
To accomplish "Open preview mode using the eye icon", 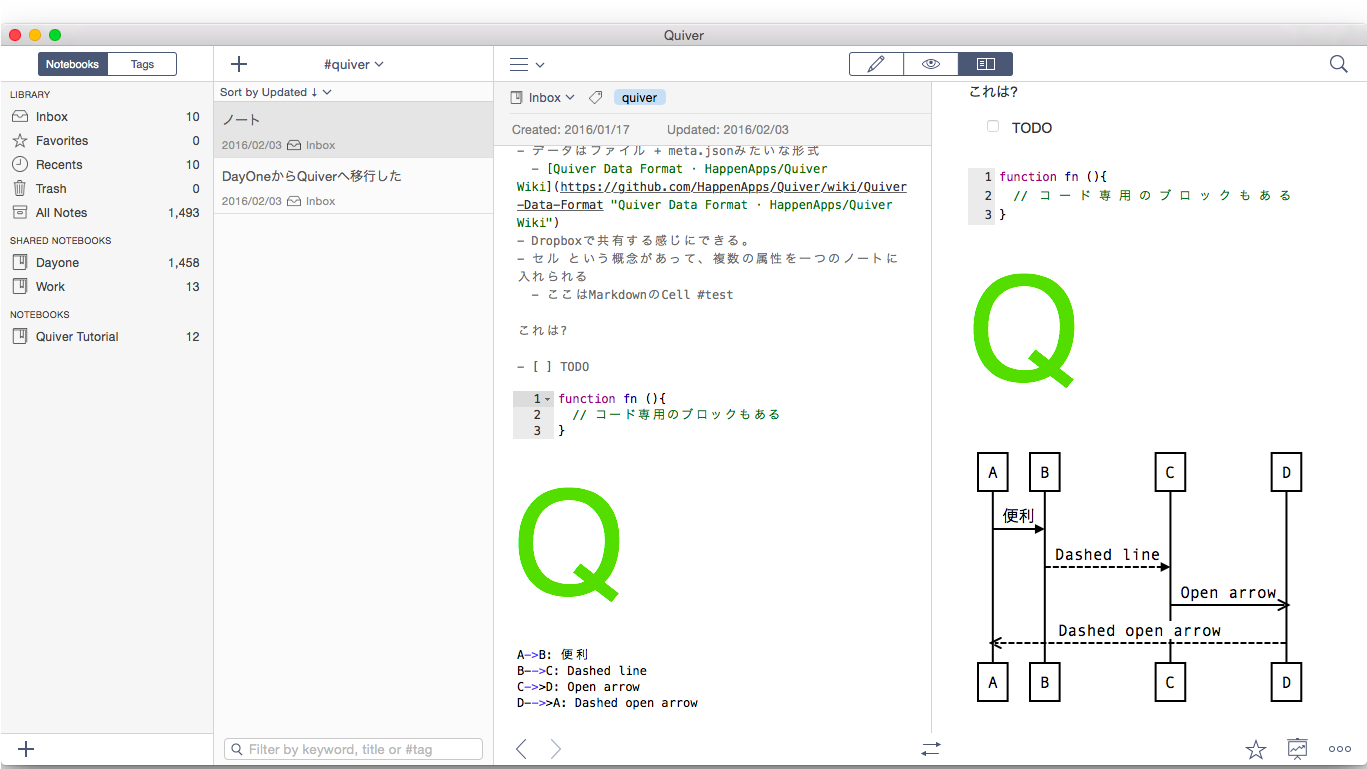I will (x=930, y=63).
